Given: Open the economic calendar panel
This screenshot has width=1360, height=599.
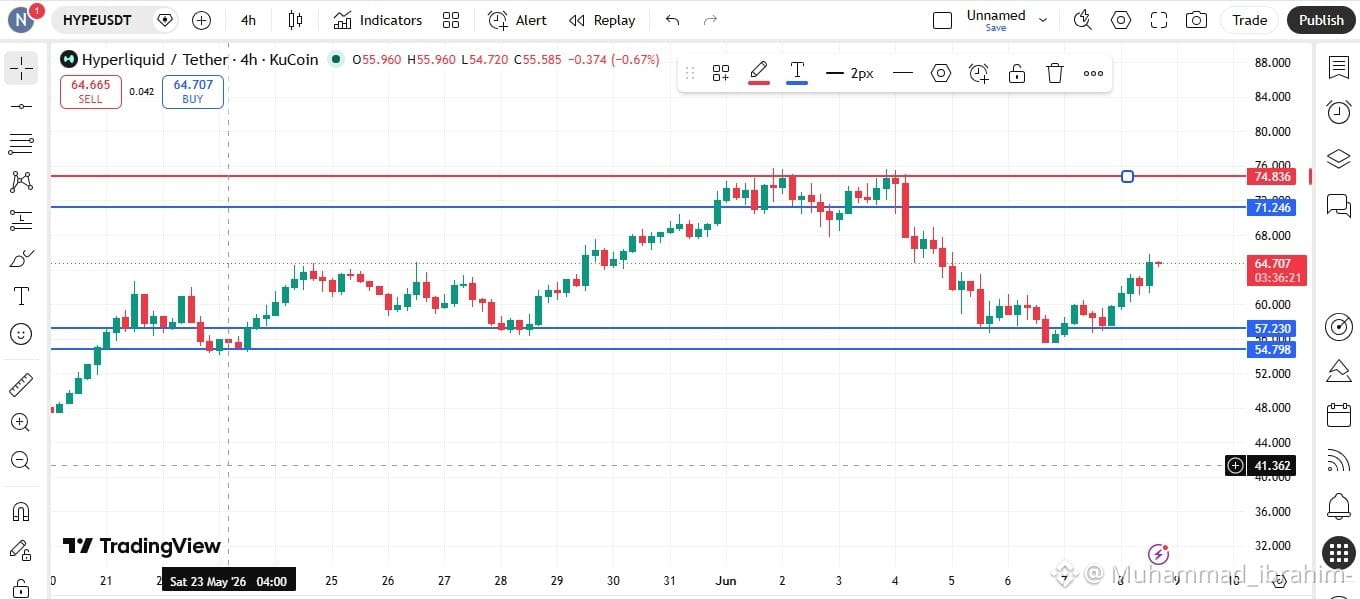Looking at the screenshot, I should (x=1338, y=415).
